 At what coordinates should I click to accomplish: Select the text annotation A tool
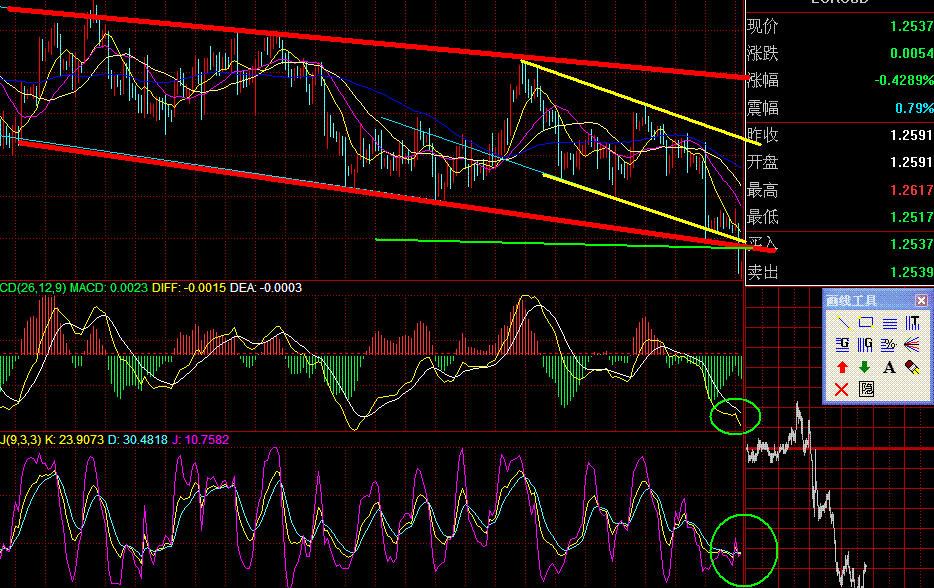coord(889,367)
